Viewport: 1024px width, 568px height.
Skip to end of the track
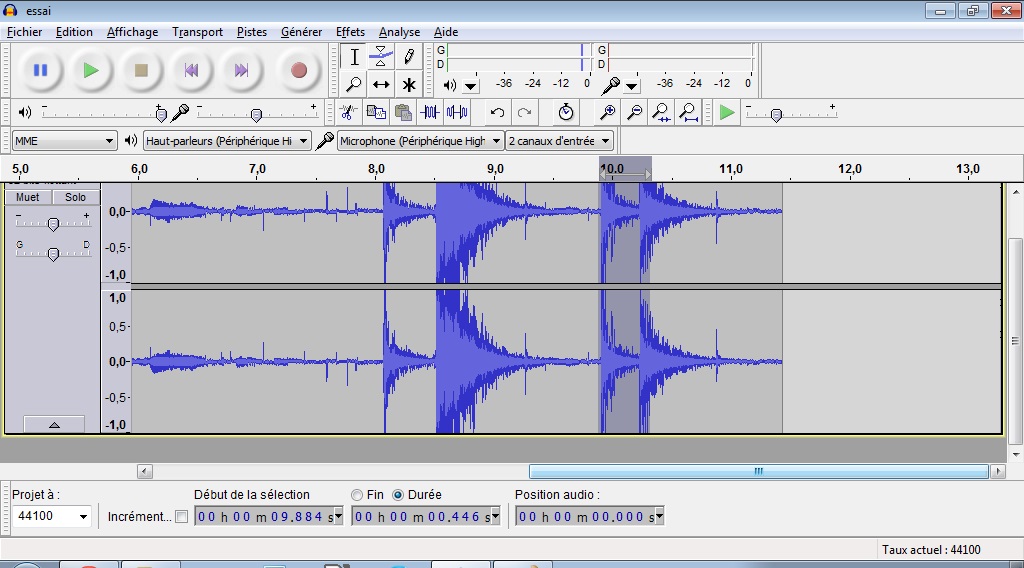241,70
